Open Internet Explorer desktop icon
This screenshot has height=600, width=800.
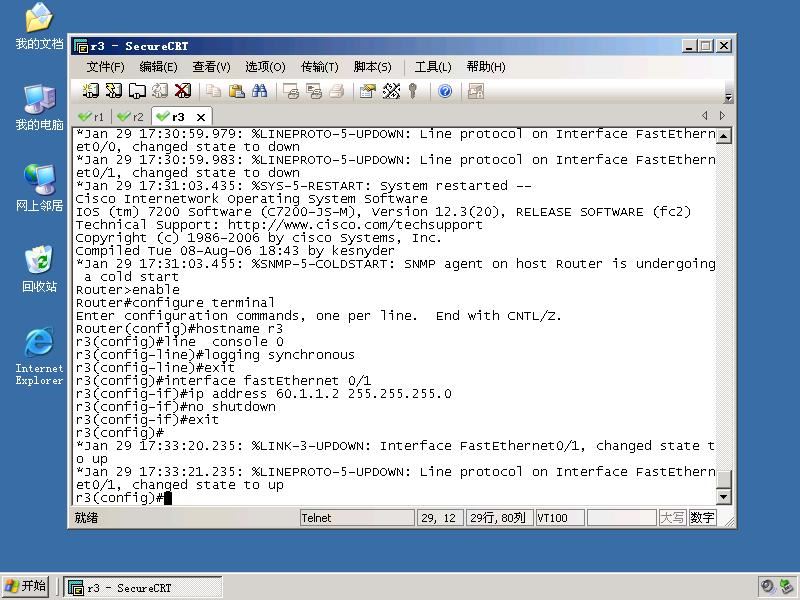[39, 356]
